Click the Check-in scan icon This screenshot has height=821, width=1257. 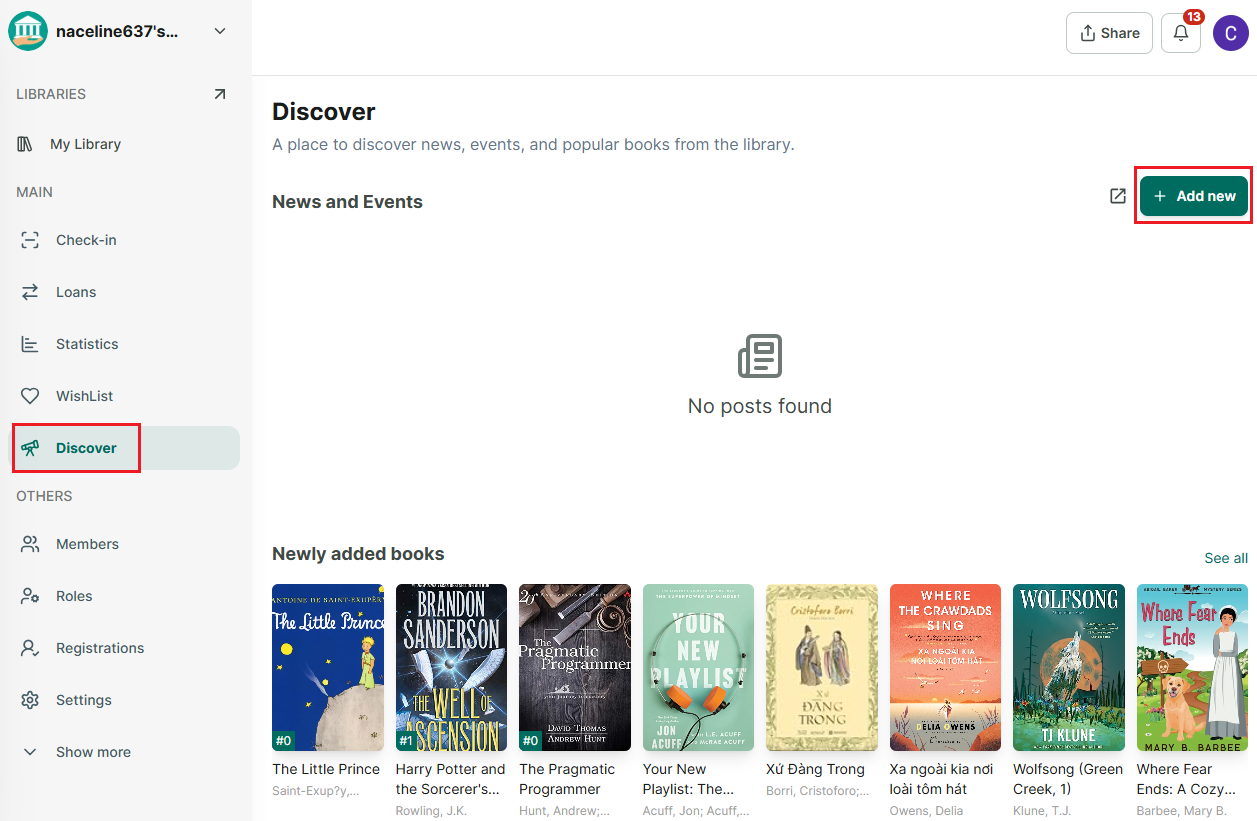(30, 240)
